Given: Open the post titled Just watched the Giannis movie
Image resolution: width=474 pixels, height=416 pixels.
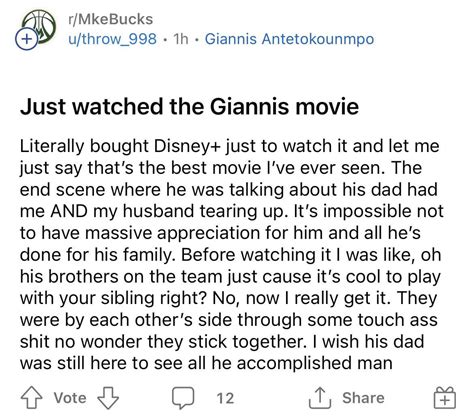Looking at the screenshot, I should coord(189,107).
